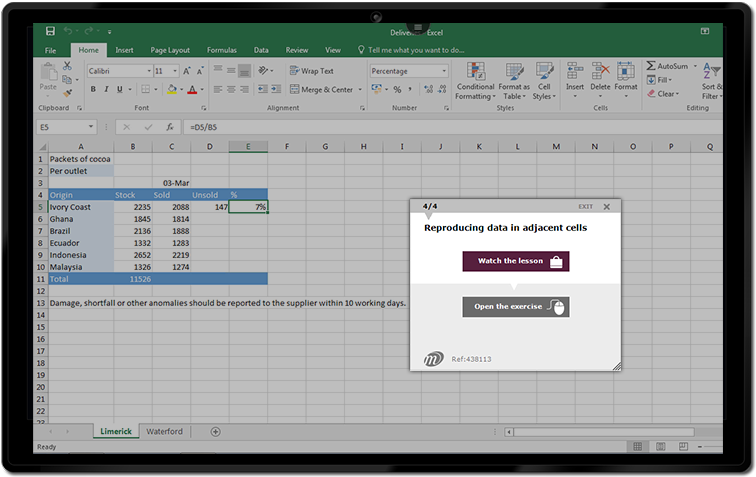
Task: Click the Orientation text angle icon
Action: click(263, 70)
